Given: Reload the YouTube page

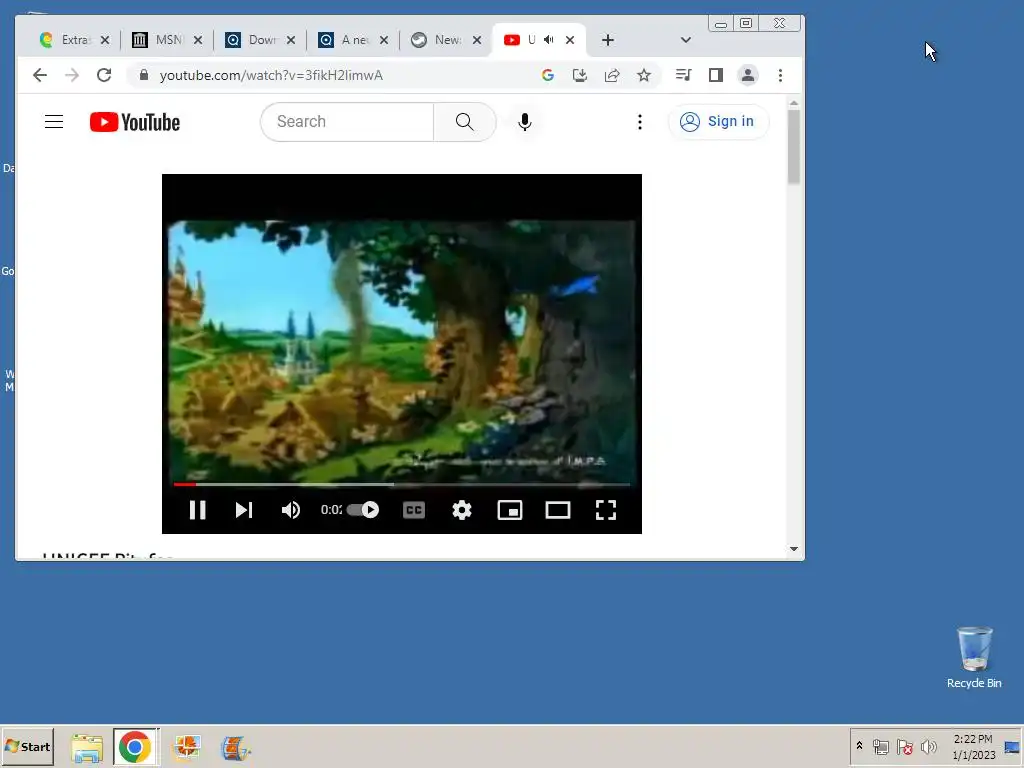Looking at the screenshot, I should [x=104, y=75].
